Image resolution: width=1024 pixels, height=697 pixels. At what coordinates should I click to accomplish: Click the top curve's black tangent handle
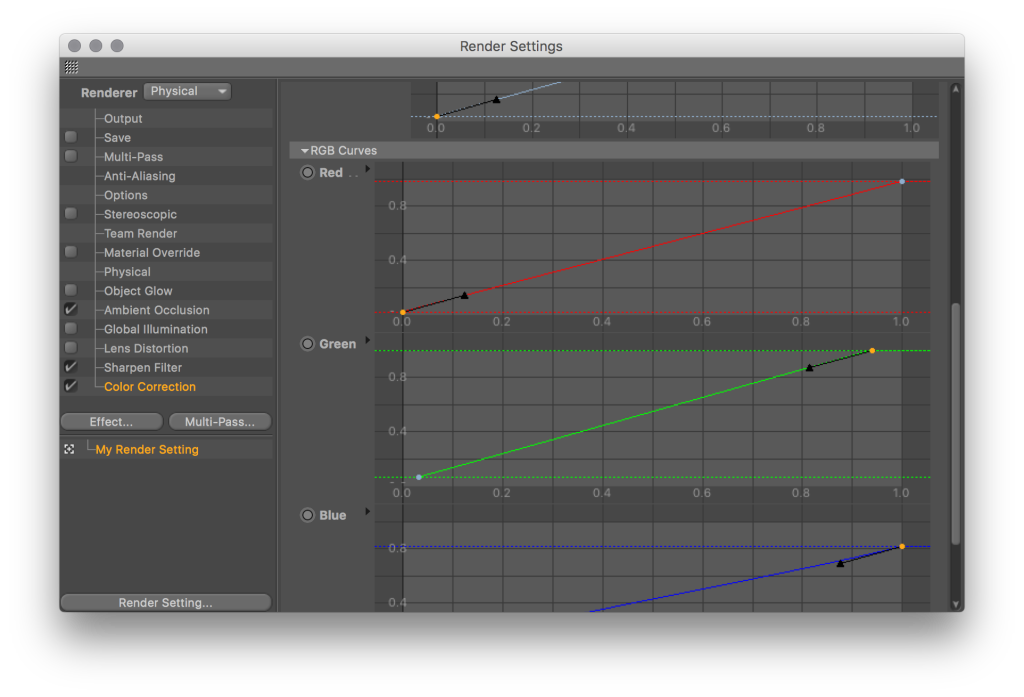coord(496,99)
